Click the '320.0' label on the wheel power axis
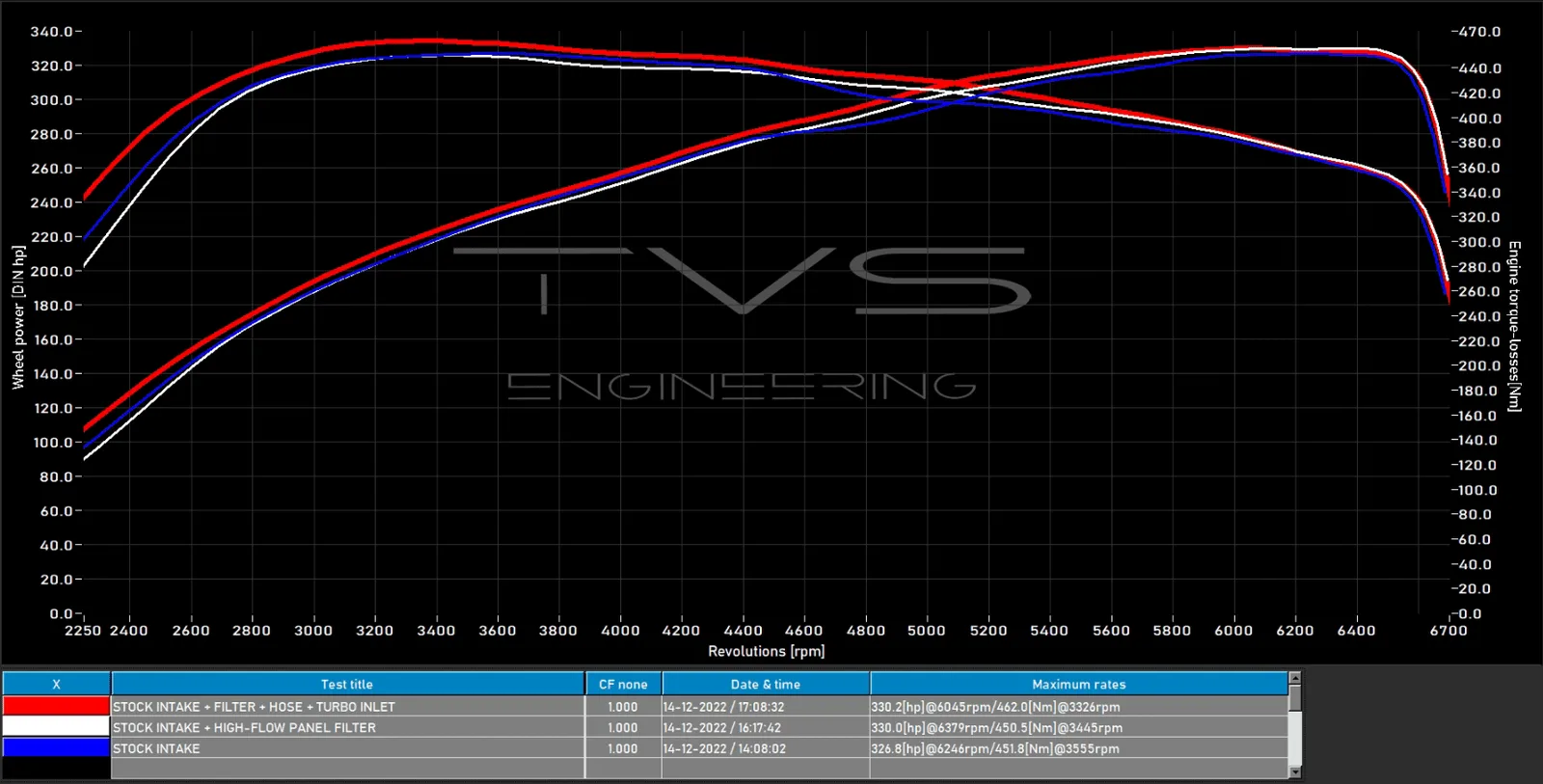Viewport: 1543px width, 784px height. 51,66
